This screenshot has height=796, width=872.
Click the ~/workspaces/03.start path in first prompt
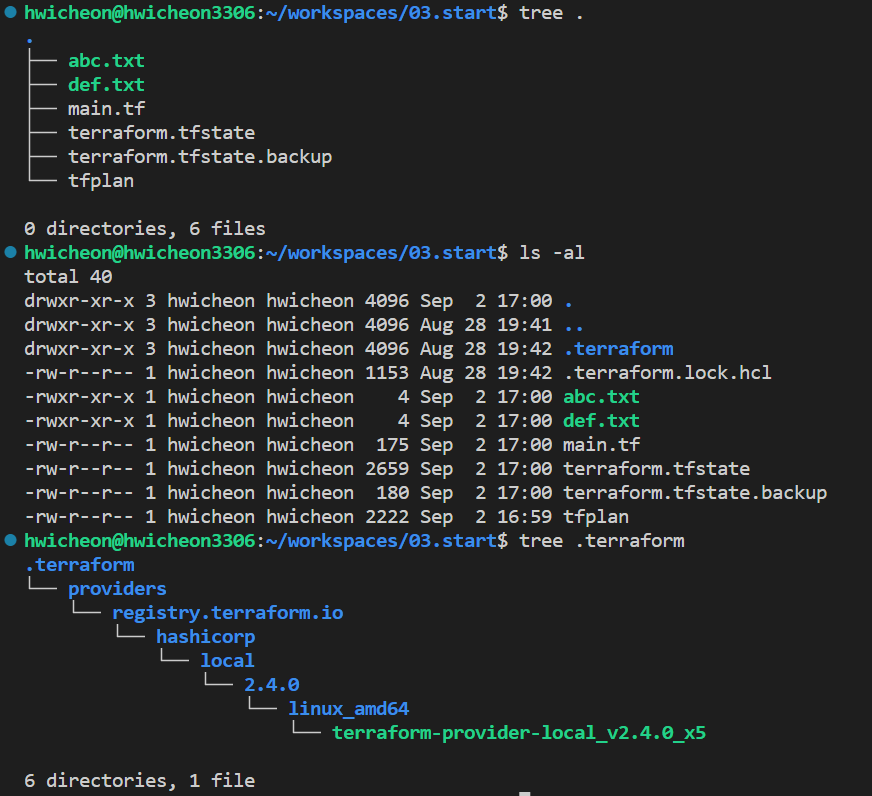382,13
